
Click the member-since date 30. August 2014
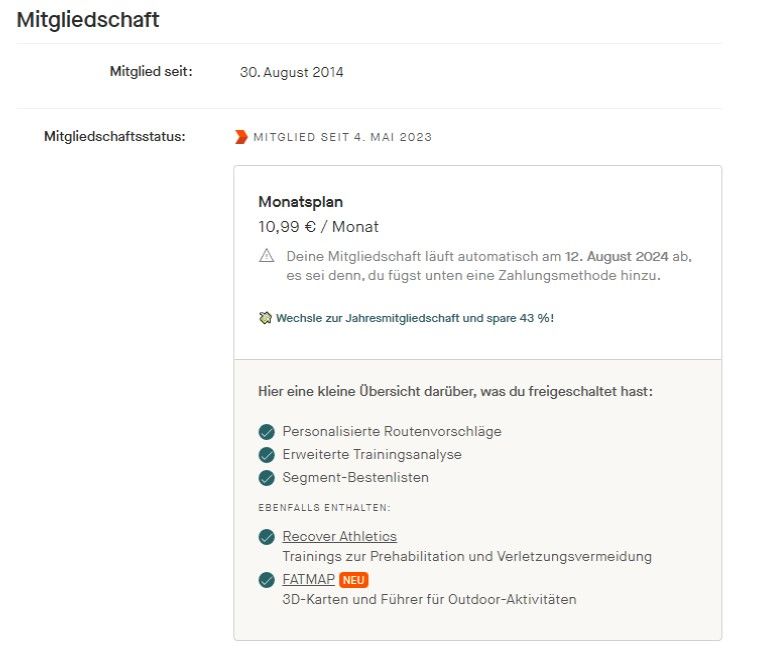click(291, 72)
